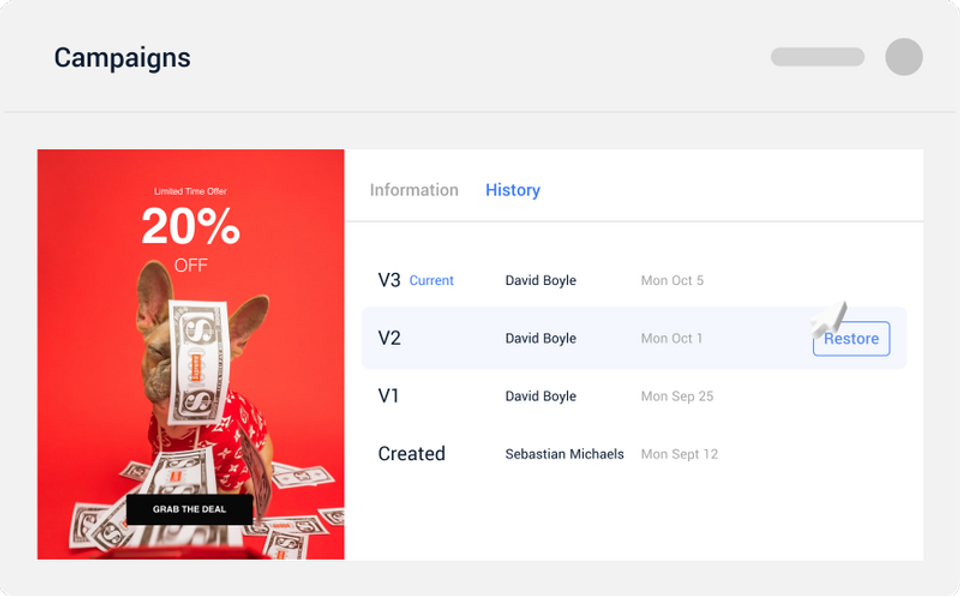The width and height of the screenshot is (960, 596).
Task: Restore version V2
Action: [x=851, y=338]
